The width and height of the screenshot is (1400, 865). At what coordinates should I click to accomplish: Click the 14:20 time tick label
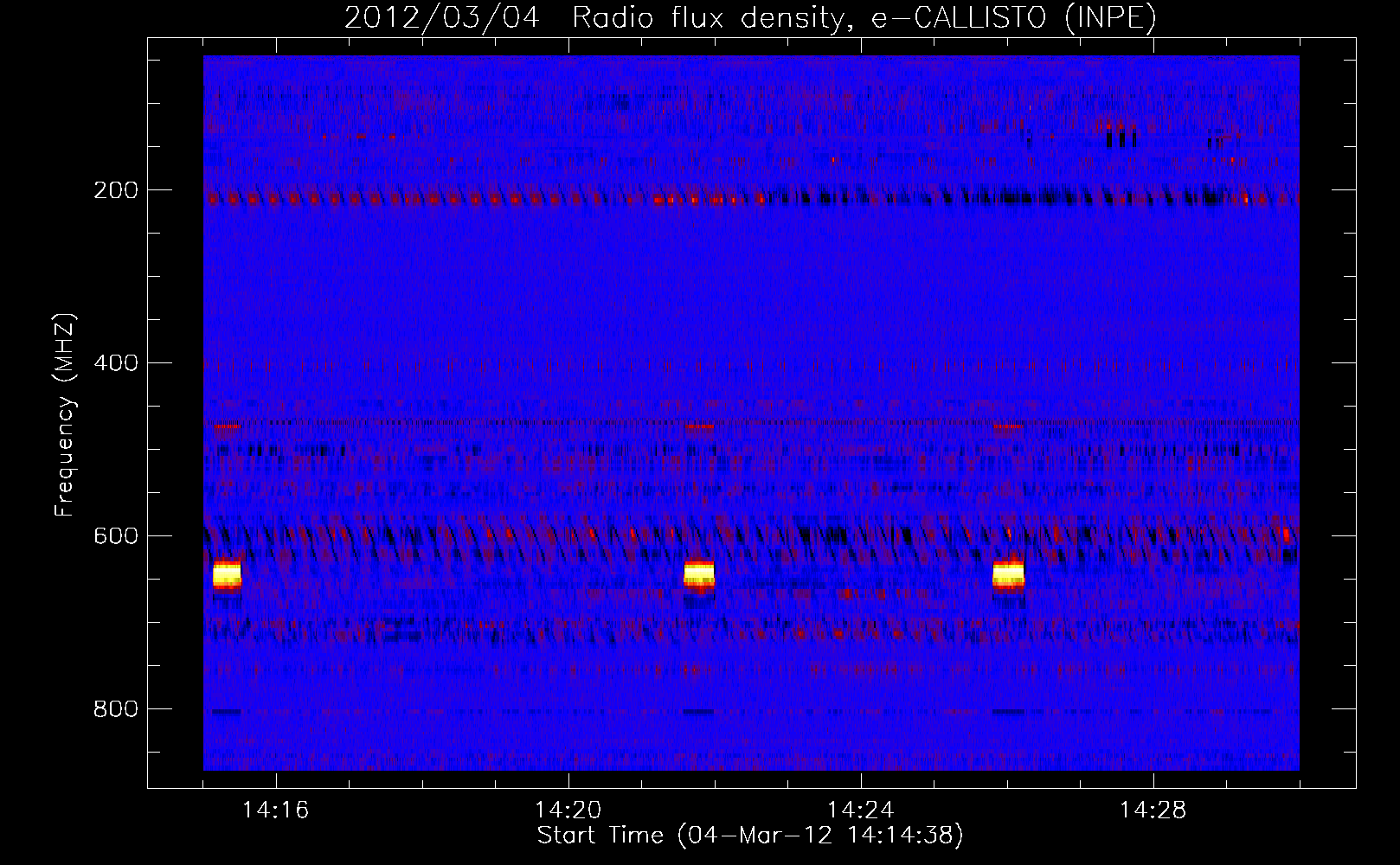point(568,811)
